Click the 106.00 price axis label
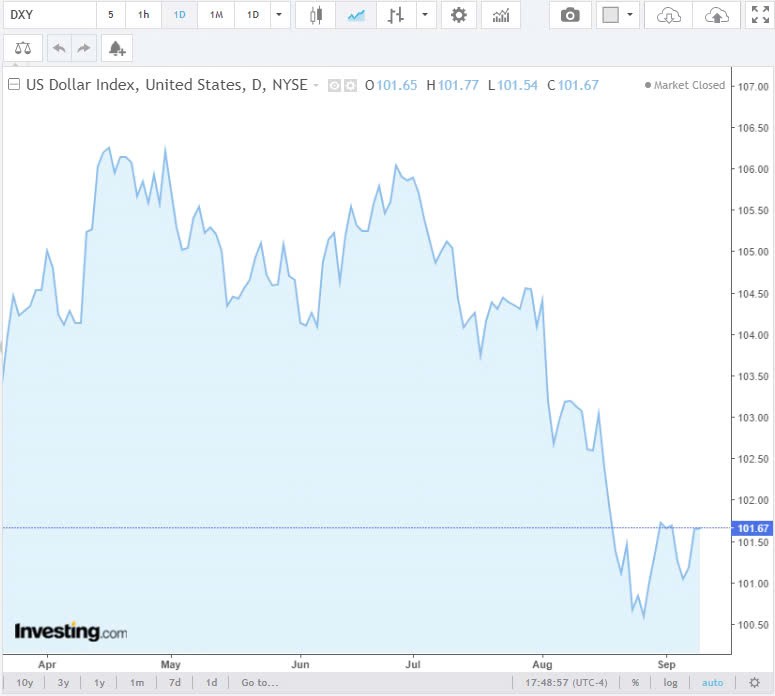Viewport: 775px width, 696px height. coord(753,169)
